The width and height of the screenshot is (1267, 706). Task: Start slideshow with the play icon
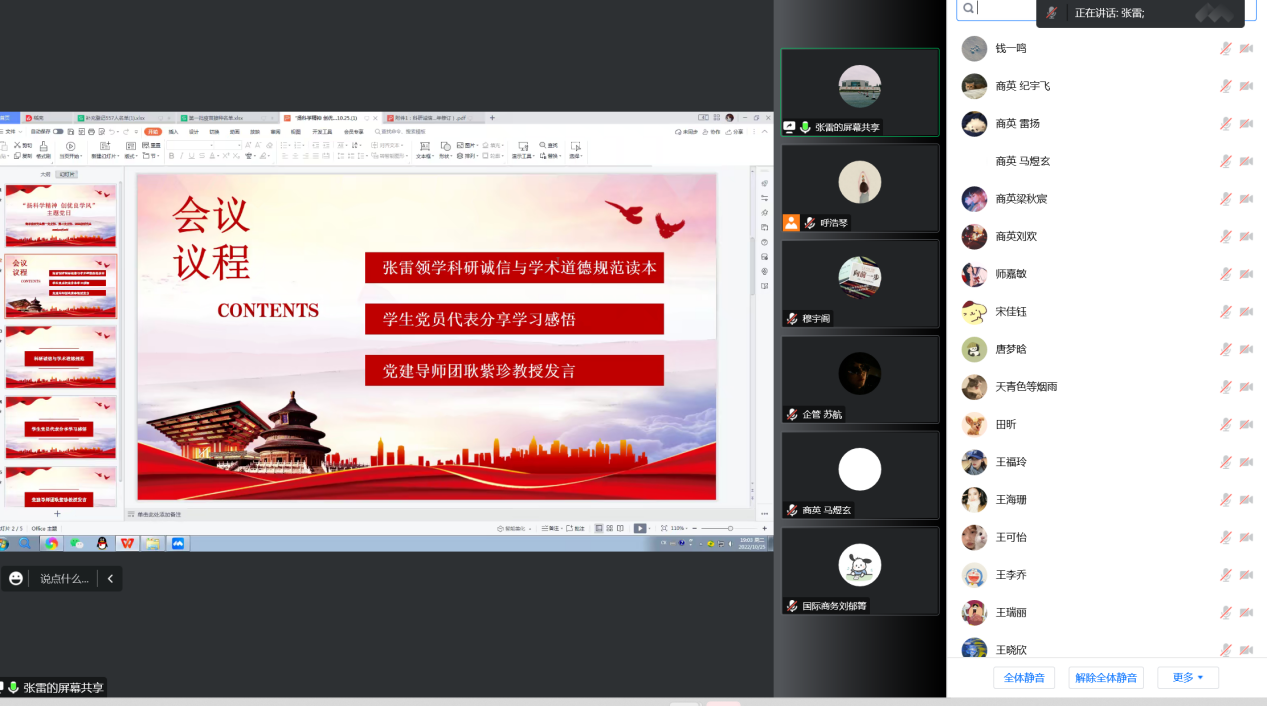click(x=640, y=528)
